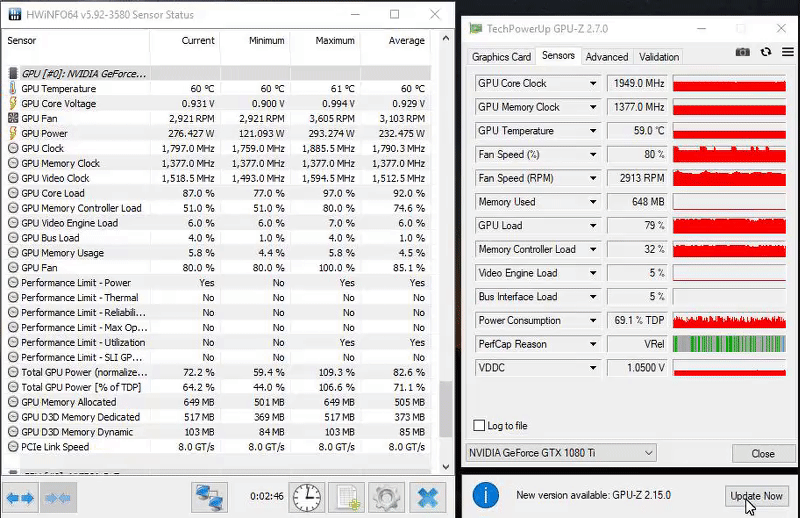Click HWiNFO collapse columns greyed arrows icon
800x518 pixels.
tap(58, 498)
